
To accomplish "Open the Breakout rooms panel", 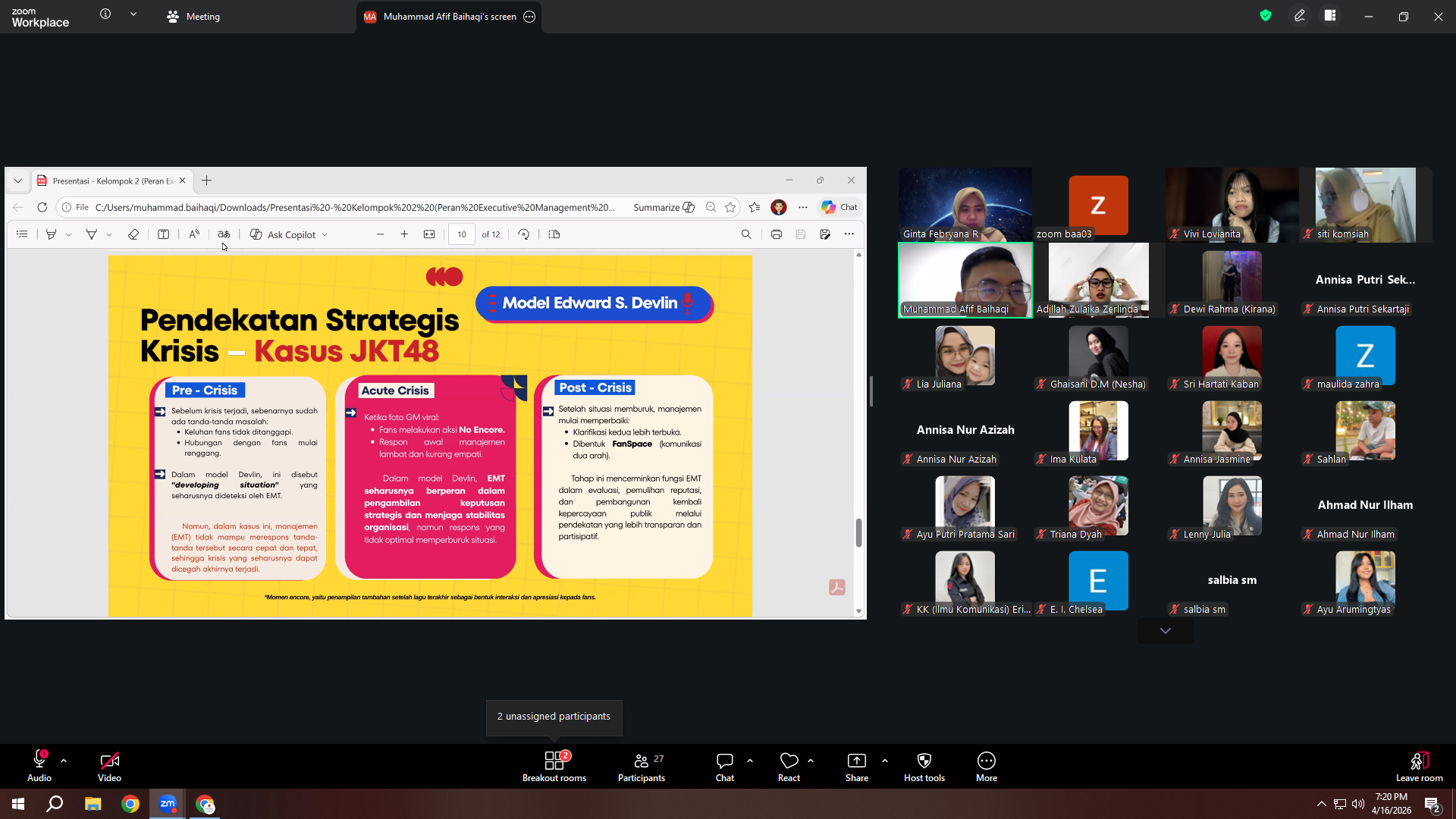I will [x=554, y=767].
